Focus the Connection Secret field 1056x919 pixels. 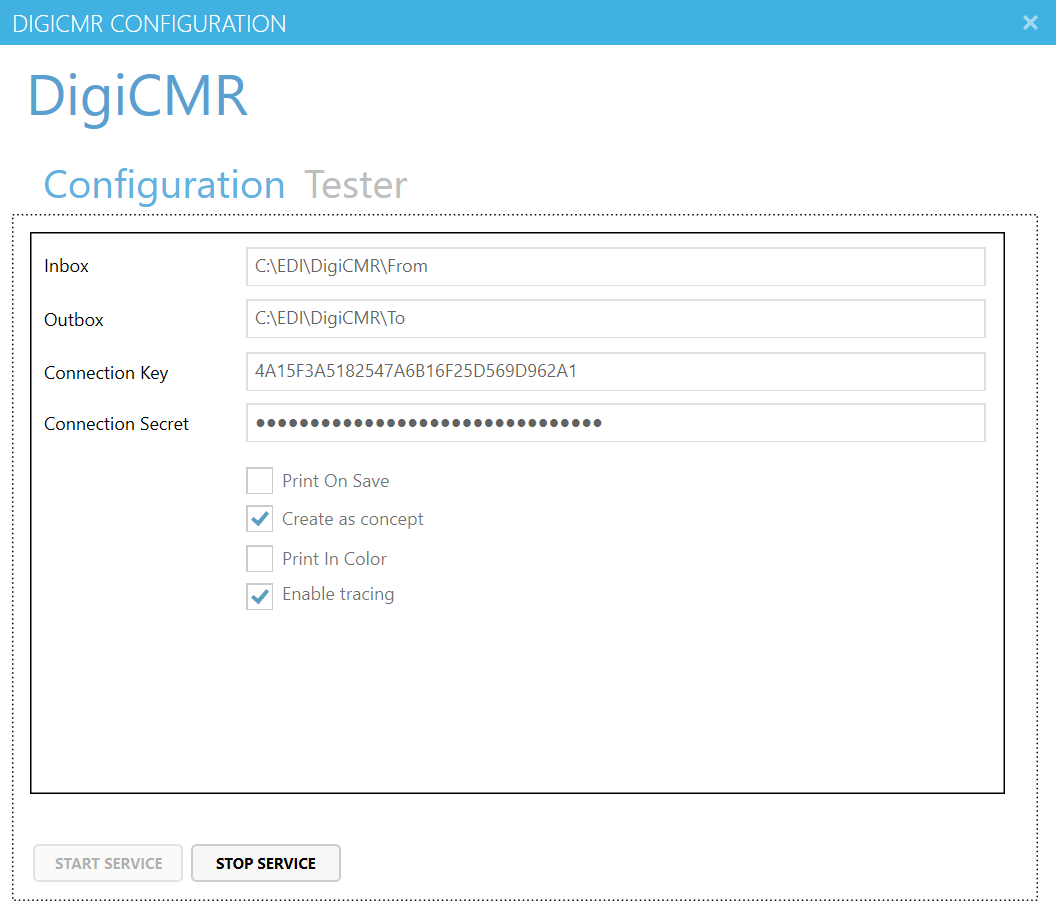click(615, 422)
